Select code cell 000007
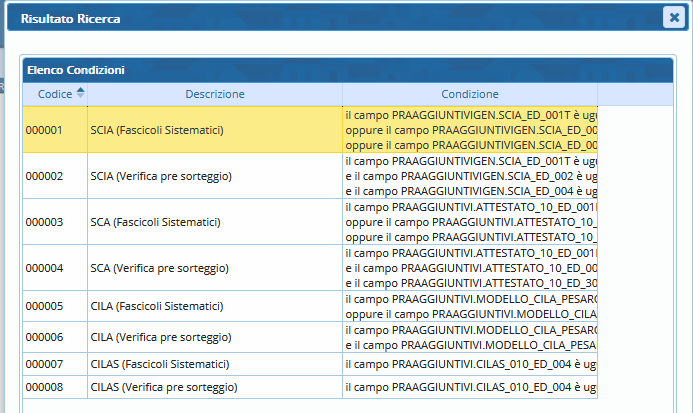Viewport: 693px width, 413px height. tap(44, 363)
